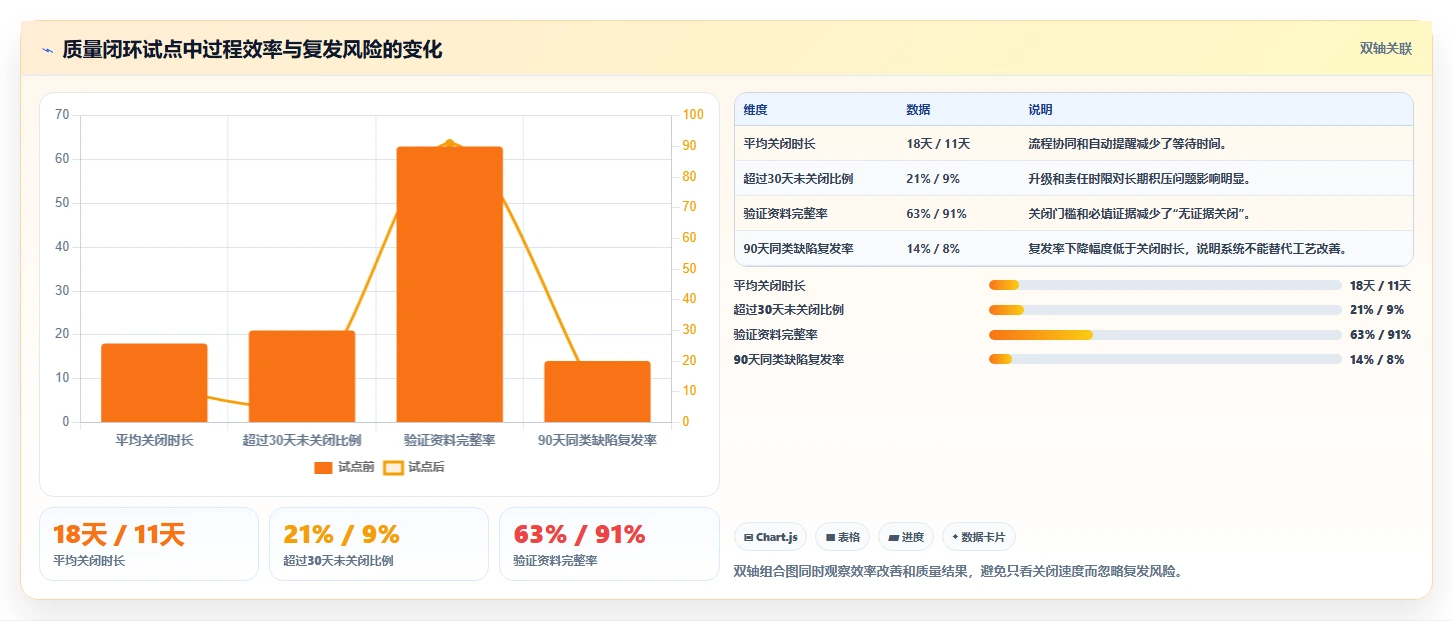Click the 平均关闭时长 progress bar
This screenshot has width=1453, height=621.
pyautogui.click(x=1165, y=285)
